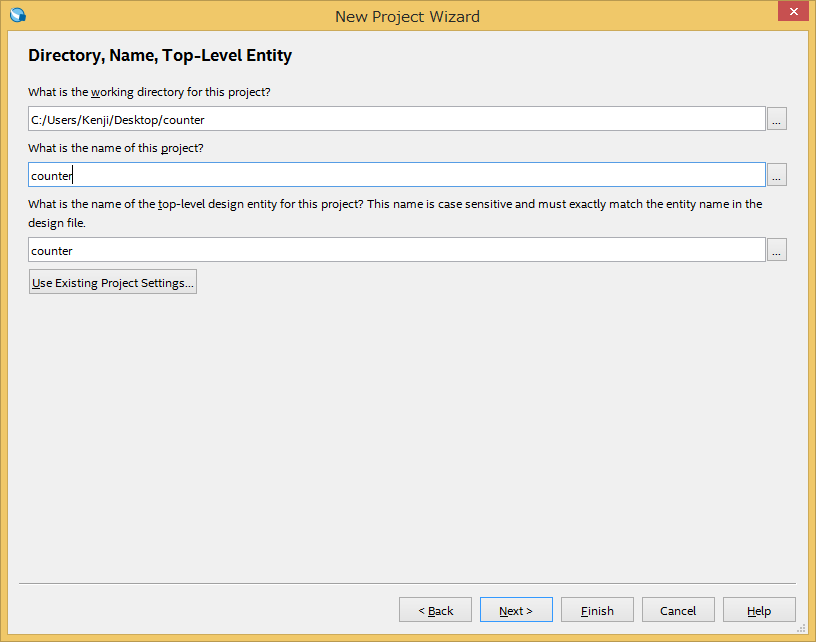The width and height of the screenshot is (816, 642).
Task: Open browse button beside project name field
Action: click(776, 175)
